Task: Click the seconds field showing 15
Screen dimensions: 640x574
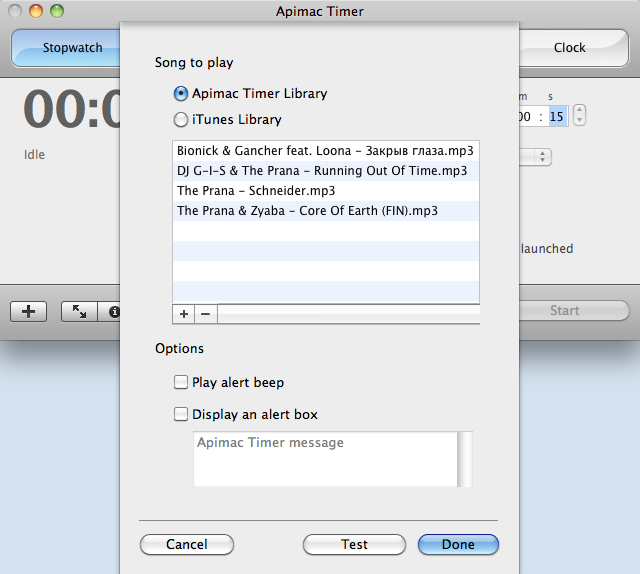Action: [x=557, y=117]
